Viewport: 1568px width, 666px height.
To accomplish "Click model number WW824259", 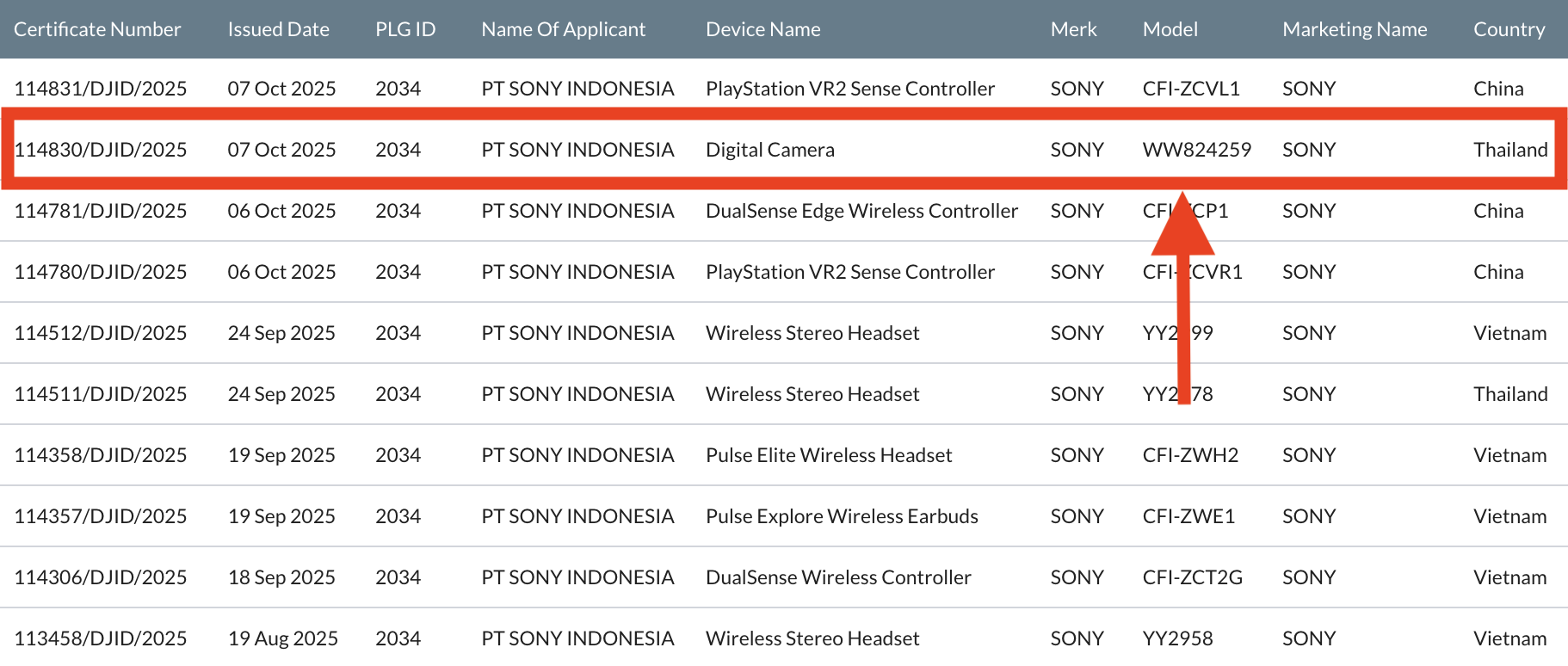I will (x=1196, y=150).
